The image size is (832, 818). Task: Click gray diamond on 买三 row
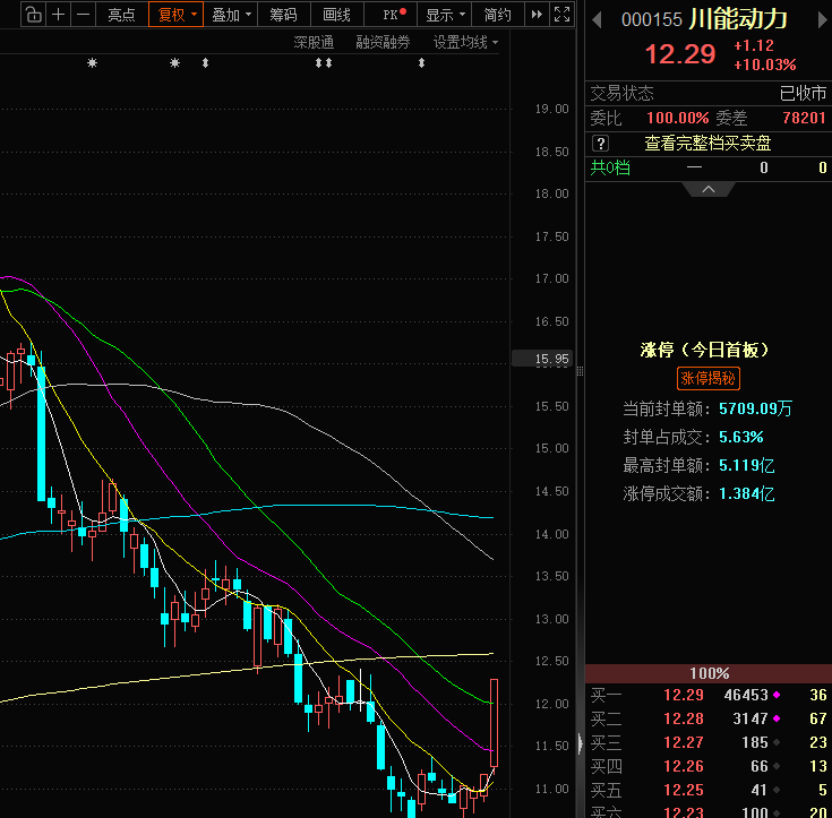(x=777, y=742)
